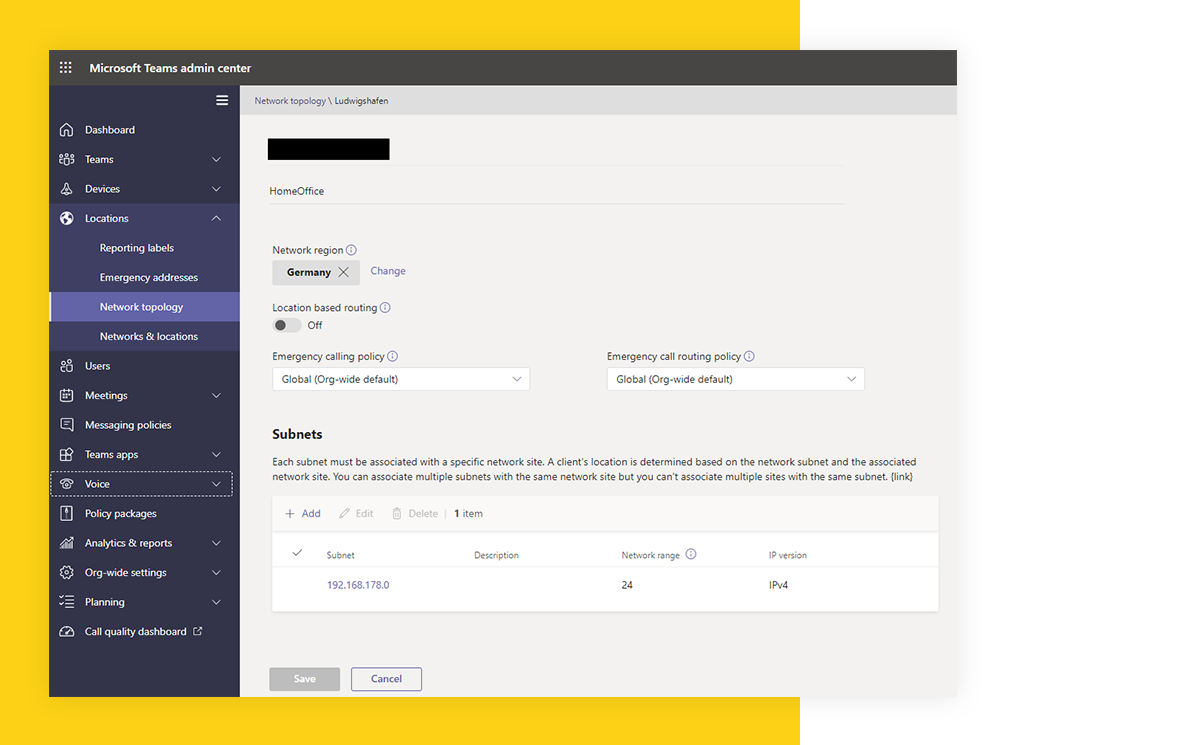Click the Description column header

[496, 555]
